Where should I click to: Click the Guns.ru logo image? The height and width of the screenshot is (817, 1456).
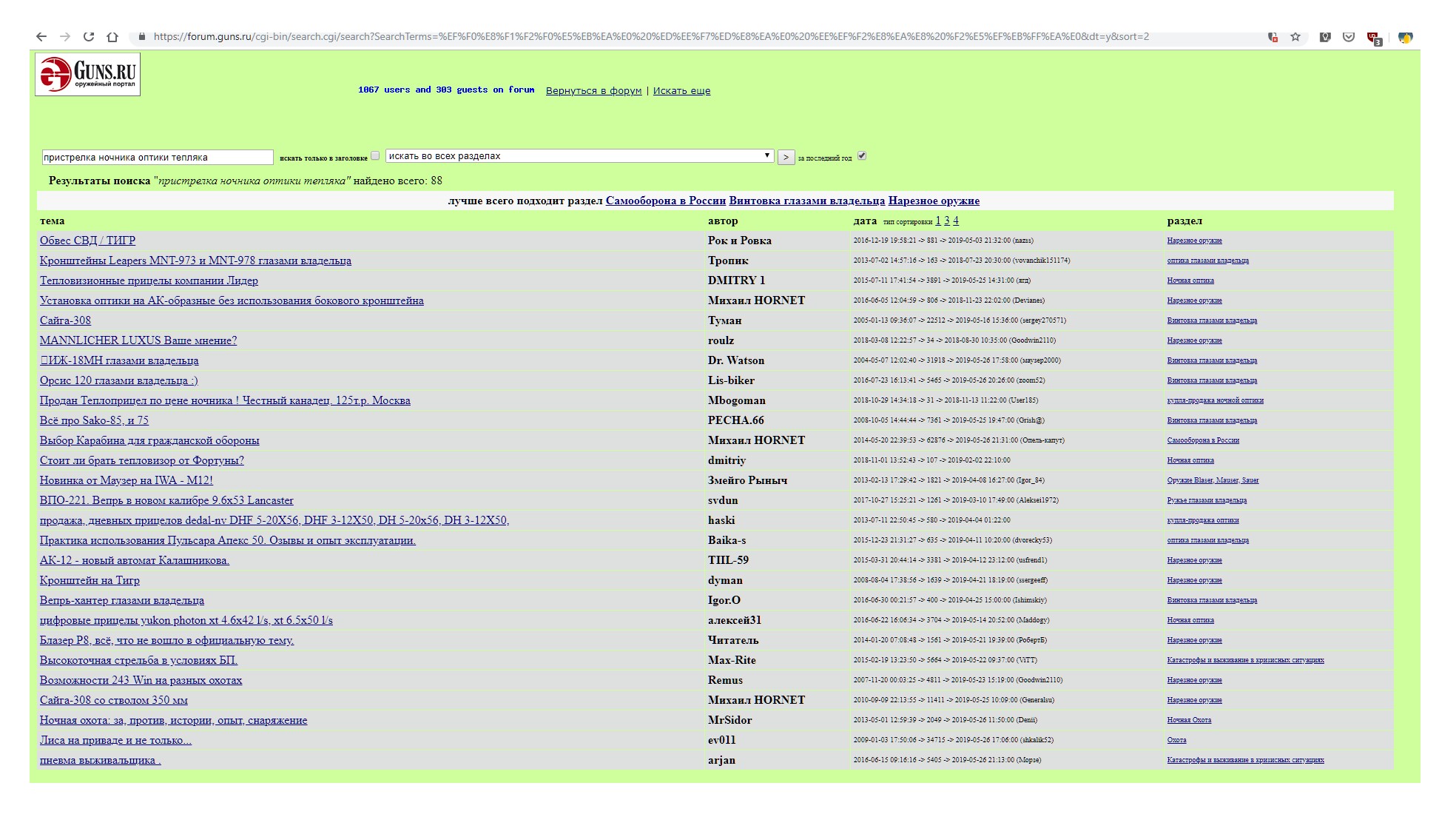coord(87,75)
